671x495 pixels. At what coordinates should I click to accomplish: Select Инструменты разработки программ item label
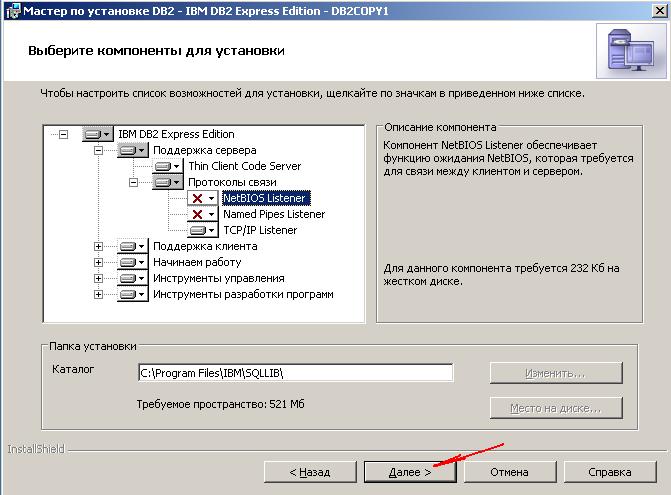click(243, 294)
